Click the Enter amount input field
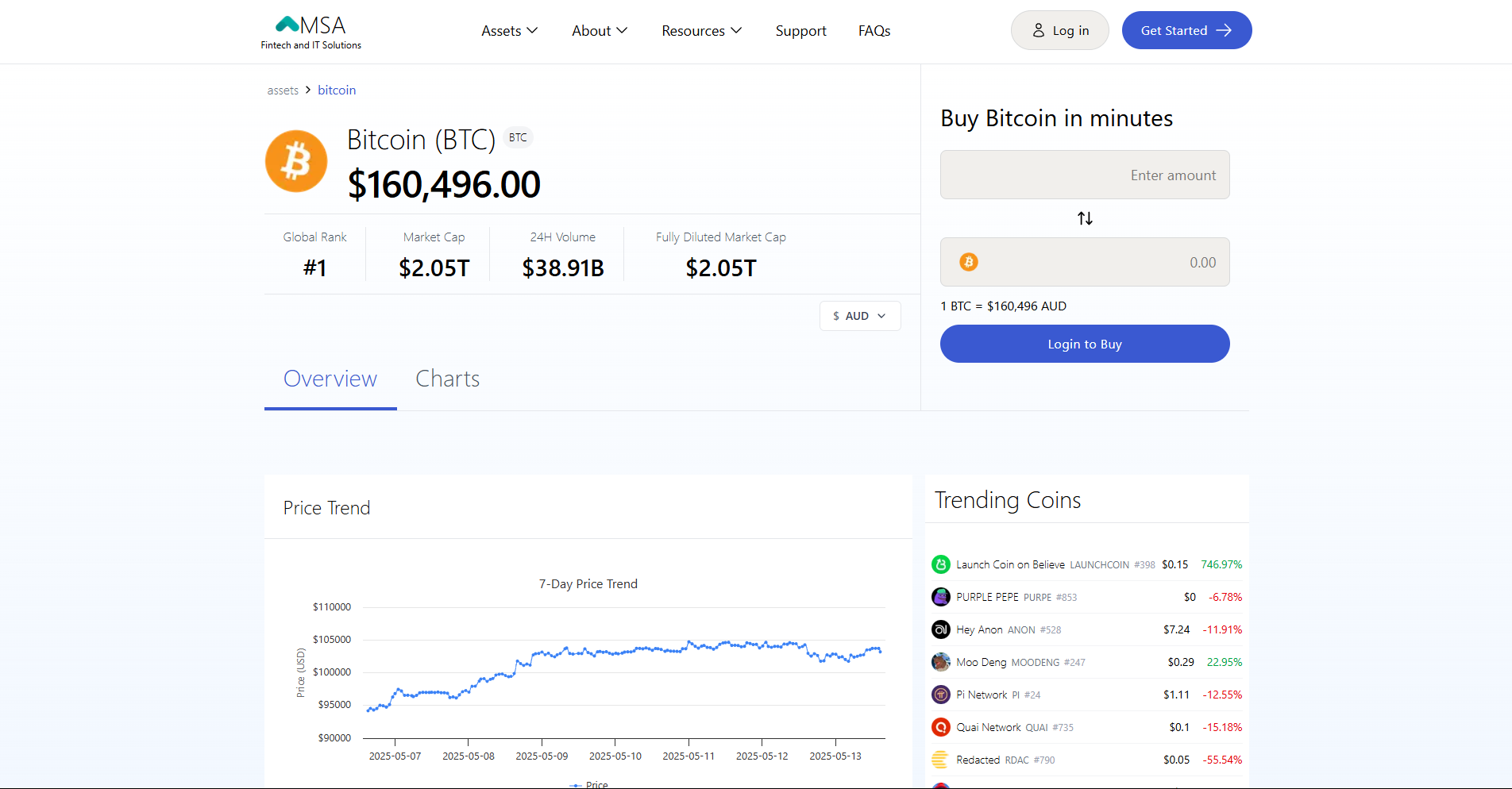This screenshot has width=1512, height=789. (x=1084, y=175)
